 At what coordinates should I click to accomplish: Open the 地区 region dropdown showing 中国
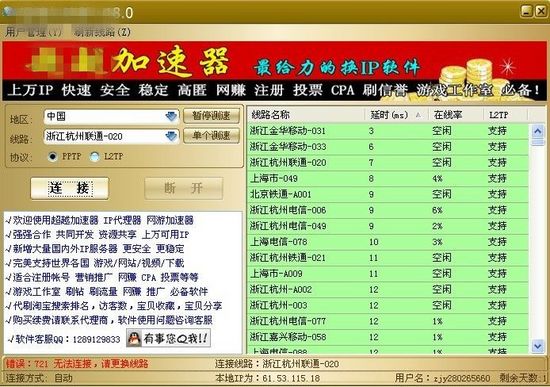pos(112,116)
